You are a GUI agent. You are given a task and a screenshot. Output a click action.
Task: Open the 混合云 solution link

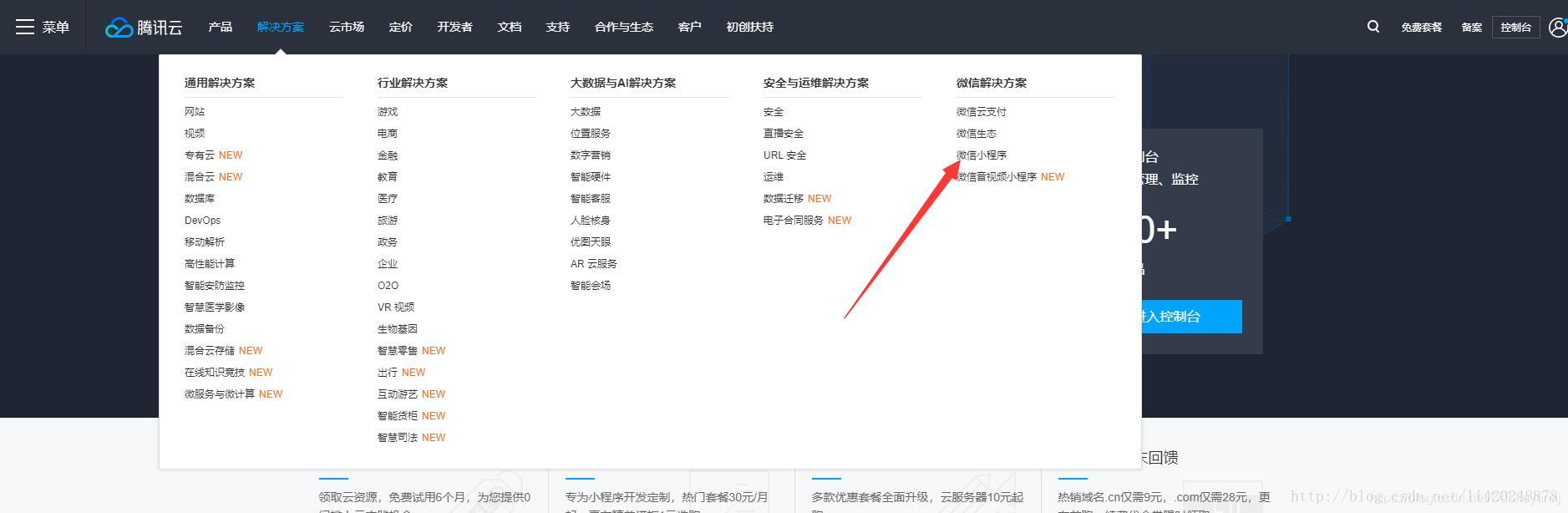pos(200,177)
